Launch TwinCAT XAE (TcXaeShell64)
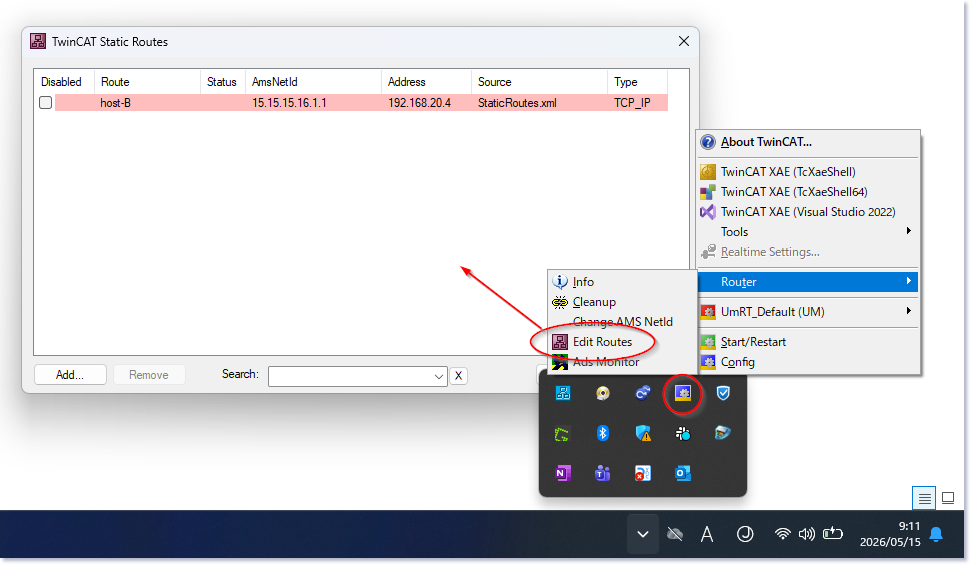 [x=808, y=192]
